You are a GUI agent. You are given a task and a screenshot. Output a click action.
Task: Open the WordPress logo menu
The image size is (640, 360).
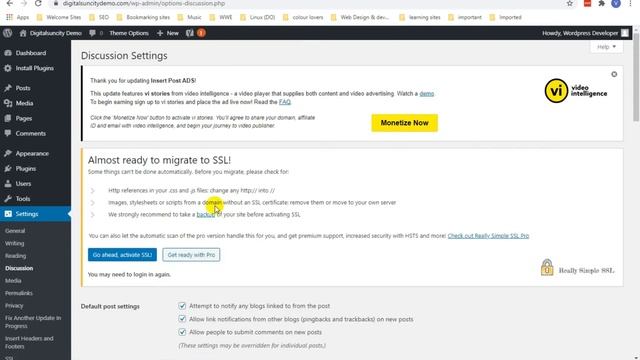(7, 33)
